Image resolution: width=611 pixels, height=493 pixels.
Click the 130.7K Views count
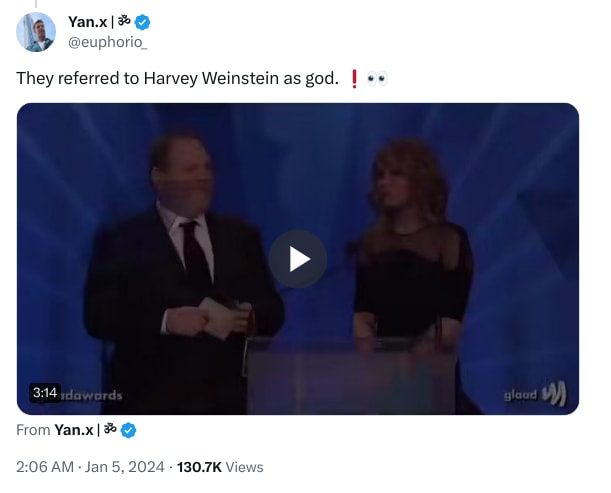pos(219,467)
